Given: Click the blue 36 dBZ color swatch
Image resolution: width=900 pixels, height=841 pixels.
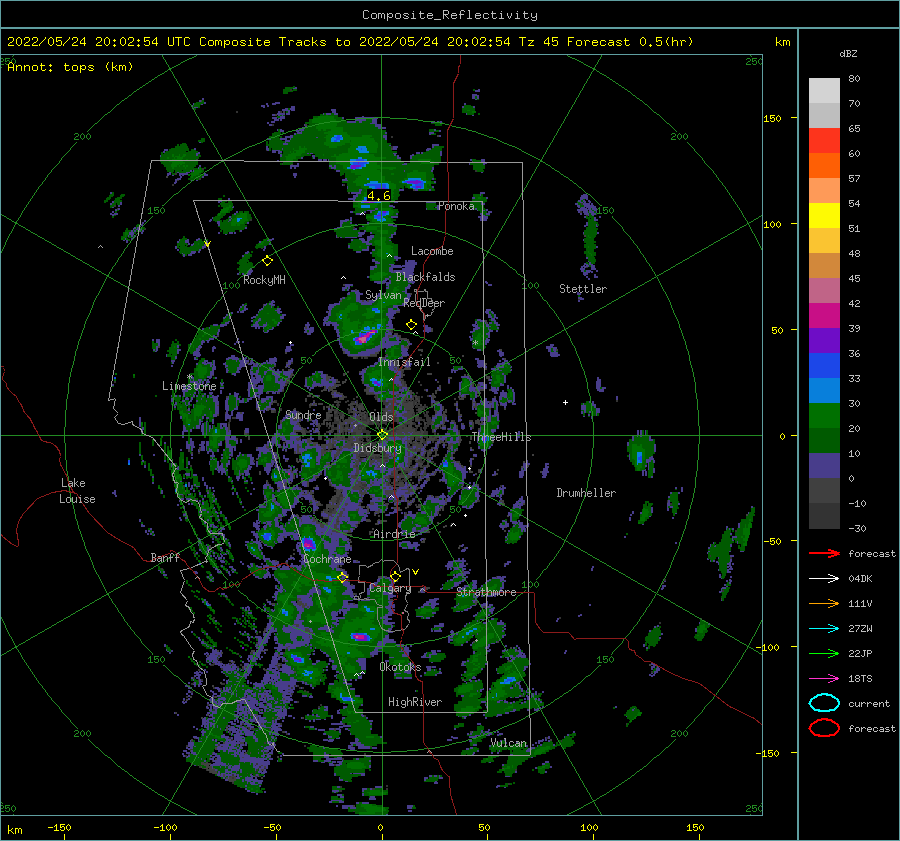Looking at the screenshot, I should (x=824, y=365).
